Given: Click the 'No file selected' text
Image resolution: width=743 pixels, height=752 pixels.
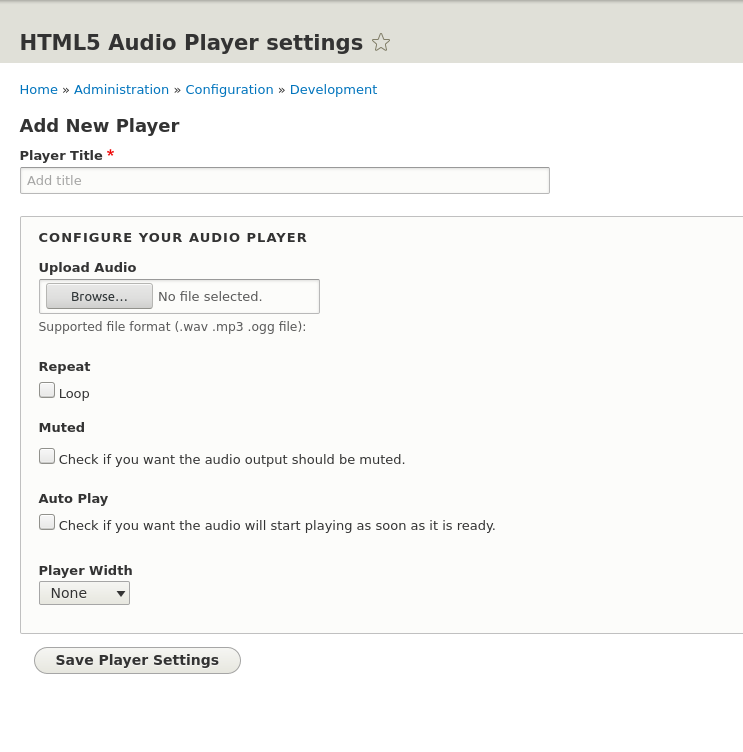Looking at the screenshot, I should coord(210,297).
